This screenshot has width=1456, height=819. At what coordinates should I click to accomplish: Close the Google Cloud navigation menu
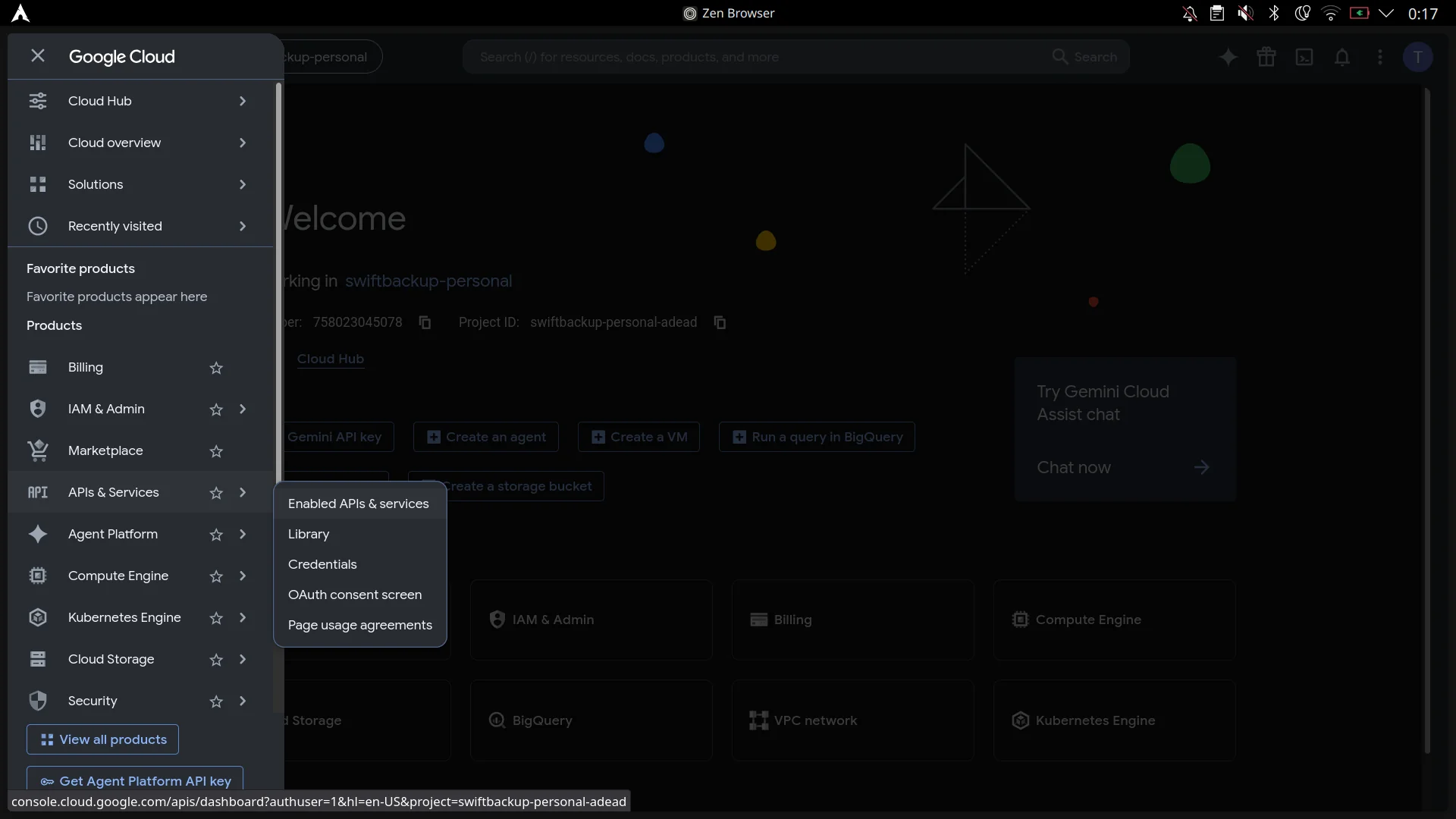[38, 56]
